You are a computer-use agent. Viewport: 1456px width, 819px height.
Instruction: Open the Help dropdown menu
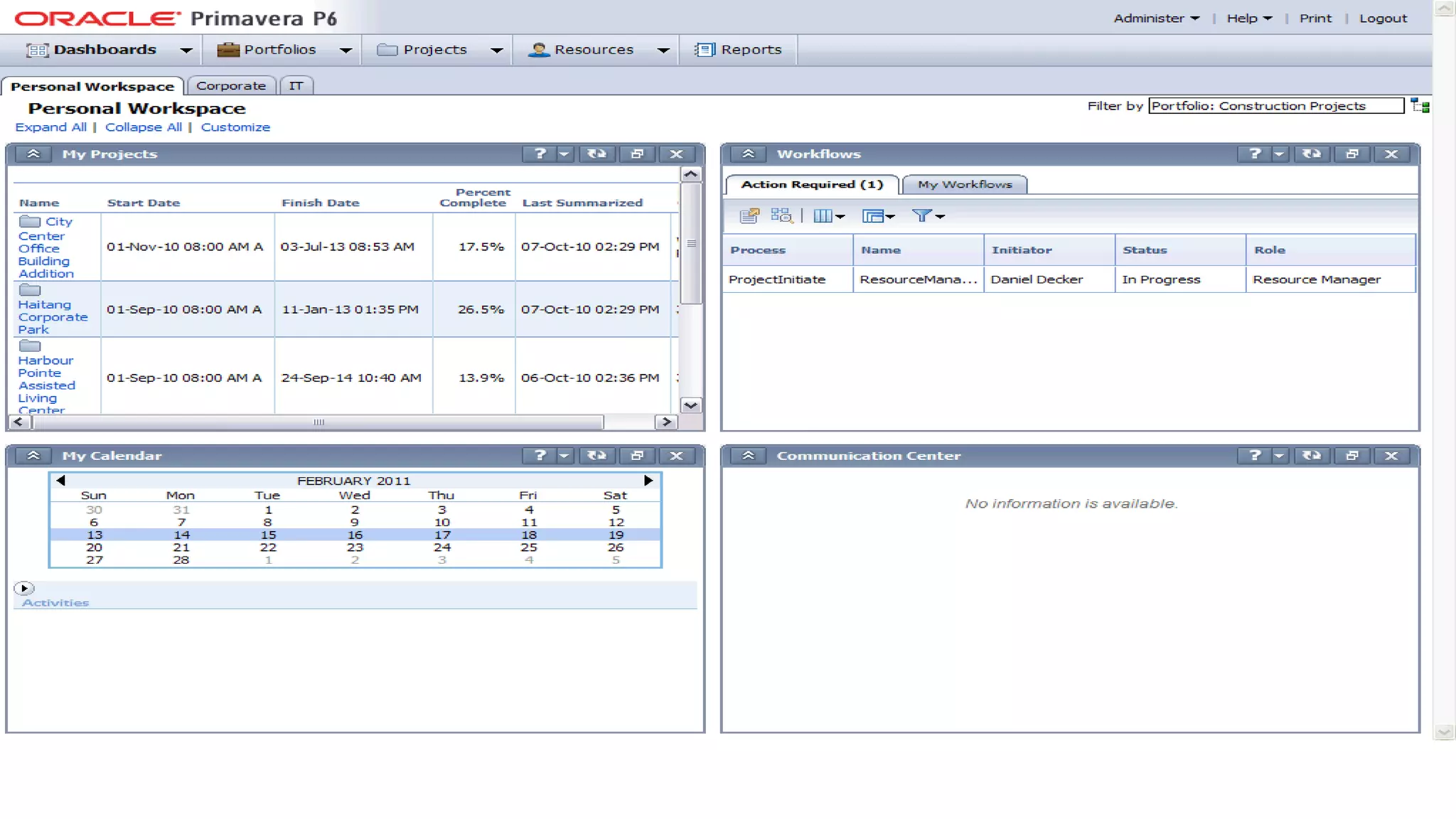tap(1249, 18)
